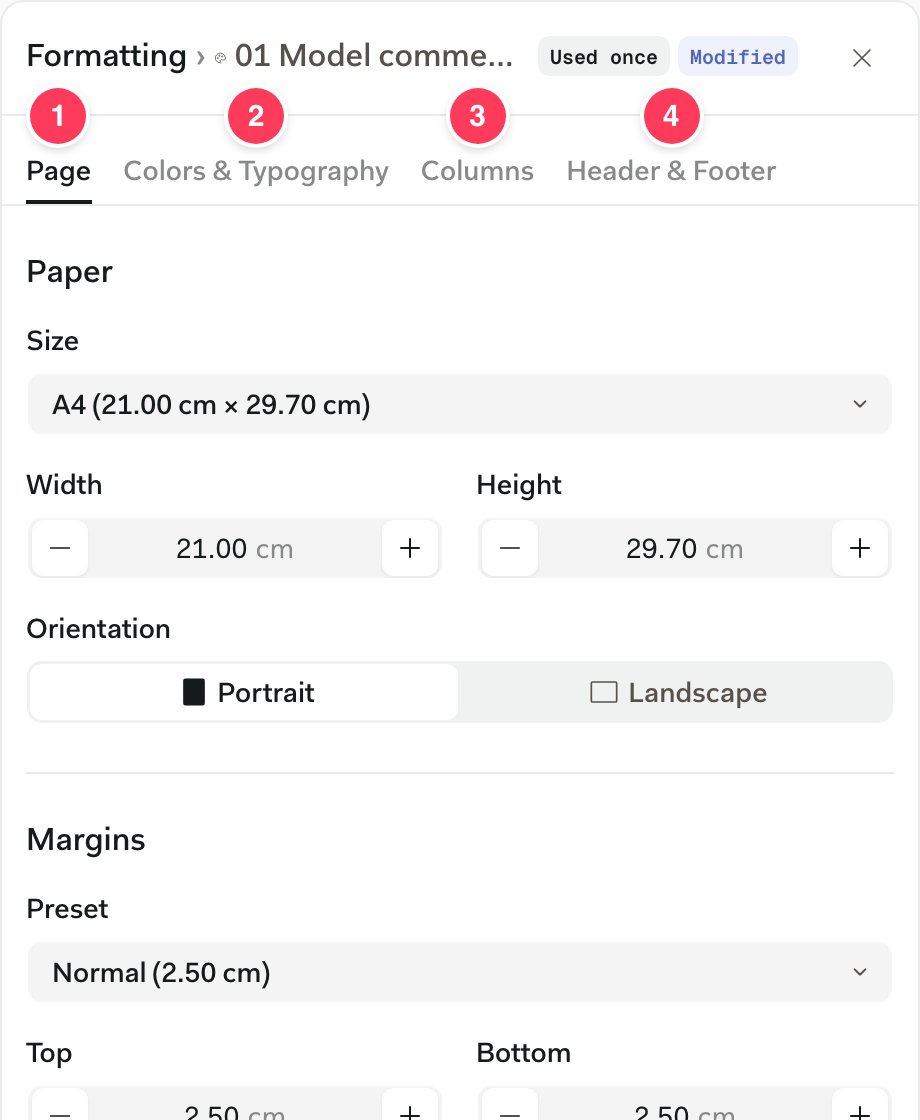
Task: Switch to the Page tab
Action: point(59,171)
